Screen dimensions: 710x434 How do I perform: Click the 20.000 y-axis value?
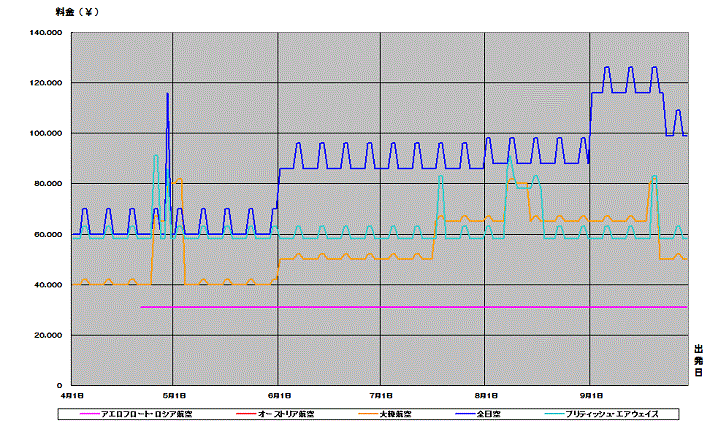coord(48,336)
